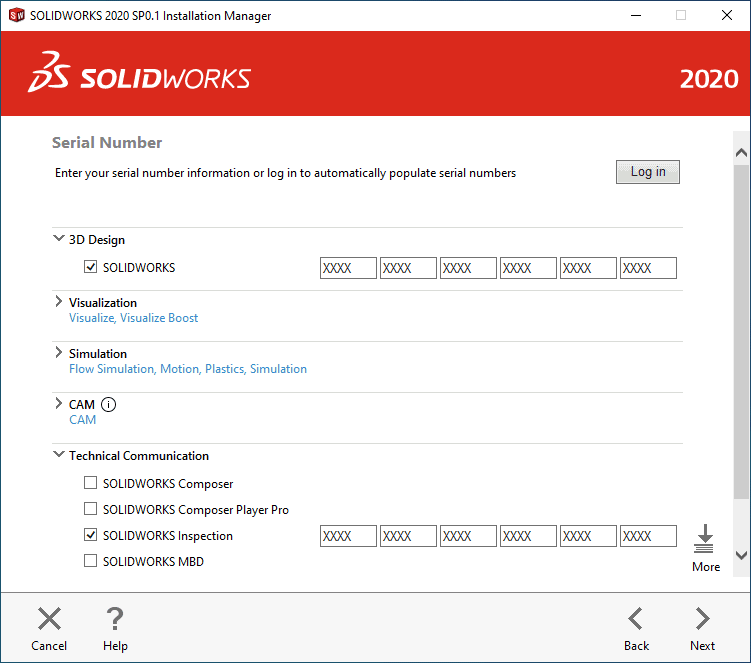Viewport: 751px width, 663px height.
Task: Open Help with the question mark icon
Action: coord(115,619)
